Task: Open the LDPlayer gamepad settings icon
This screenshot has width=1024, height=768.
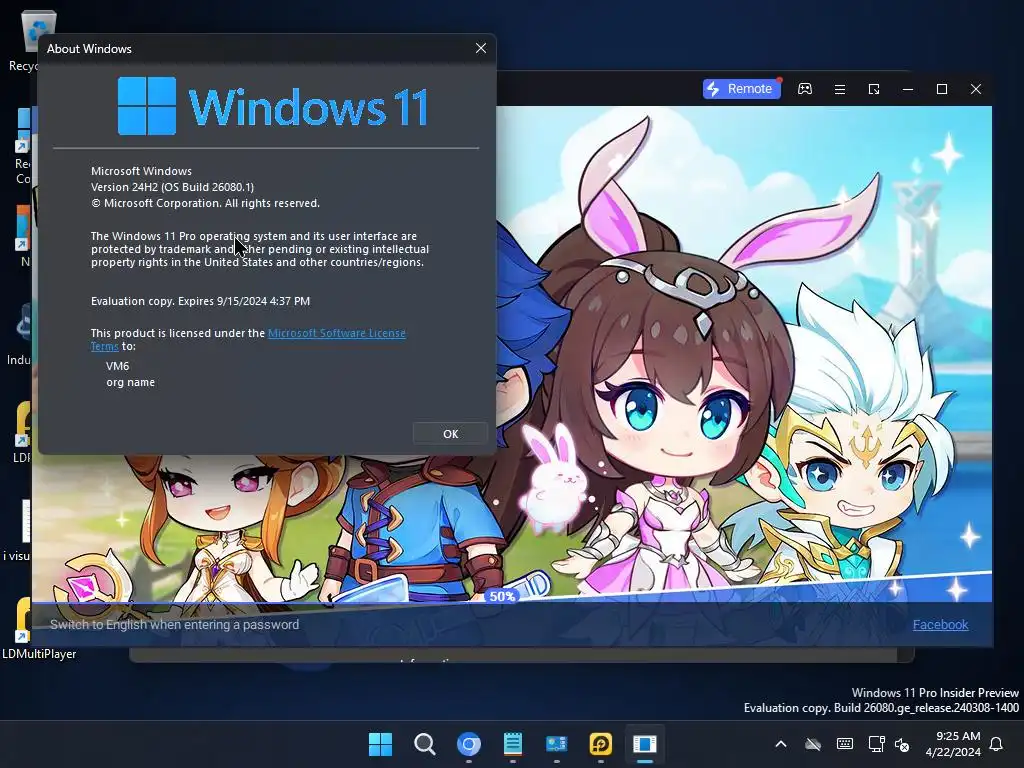Action: [x=805, y=89]
